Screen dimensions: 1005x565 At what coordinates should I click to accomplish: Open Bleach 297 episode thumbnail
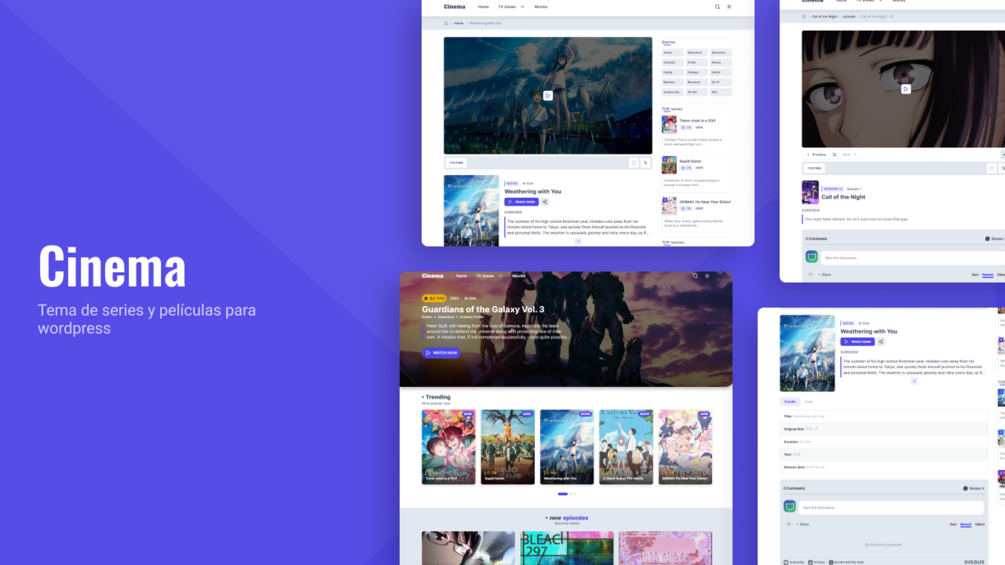[x=567, y=548]
